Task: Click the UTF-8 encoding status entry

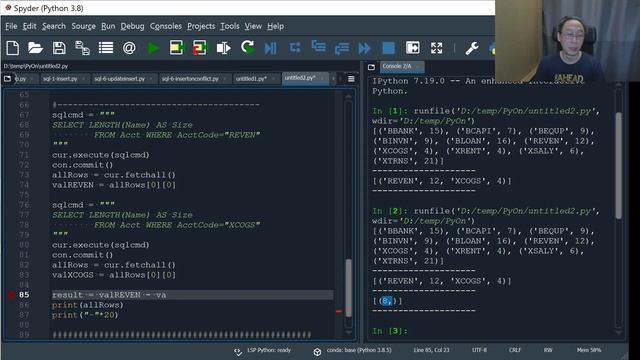Action: point(479,350)
